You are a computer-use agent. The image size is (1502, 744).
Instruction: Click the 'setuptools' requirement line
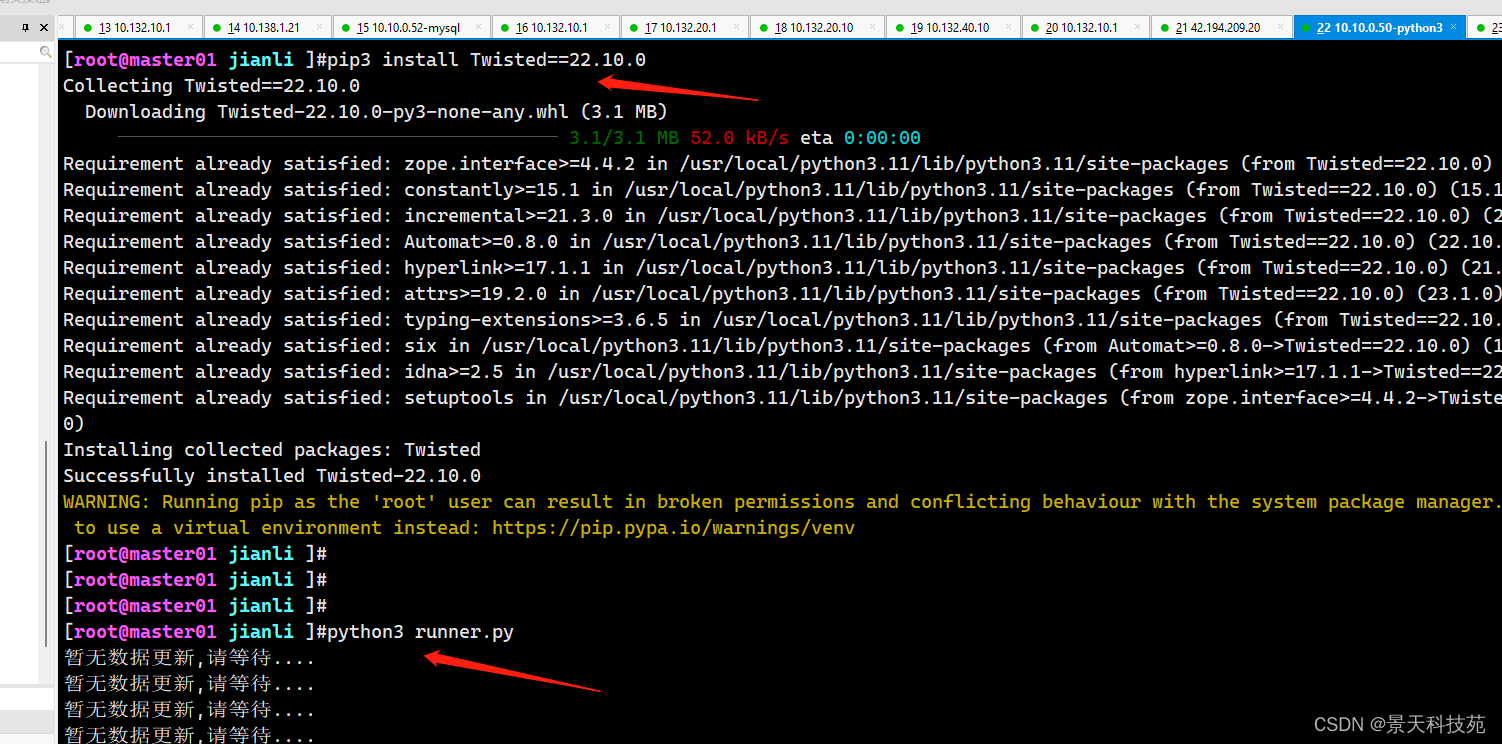coord(782,398)
